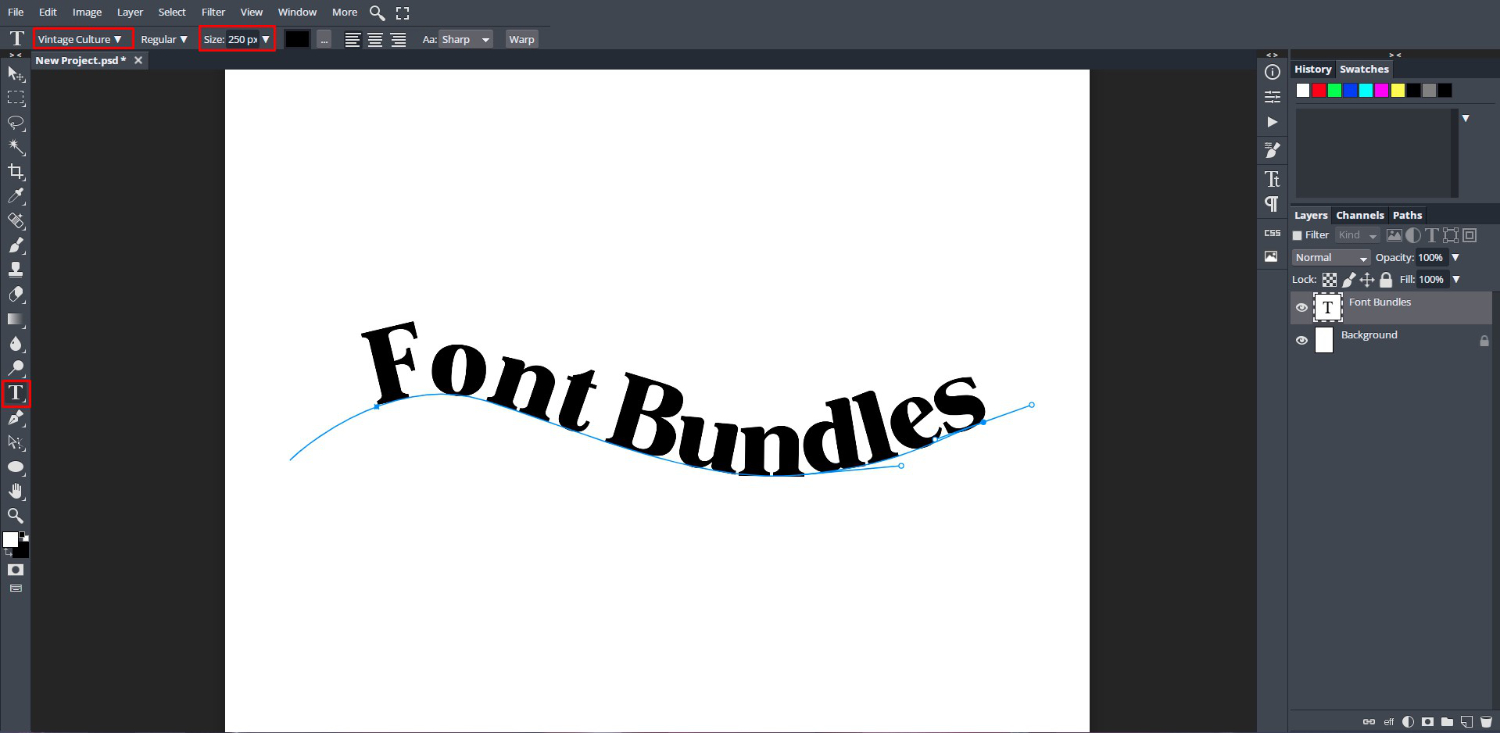Select the Brush tool
This screenshot has width=1500, height=733.
[x=16, y=245]
